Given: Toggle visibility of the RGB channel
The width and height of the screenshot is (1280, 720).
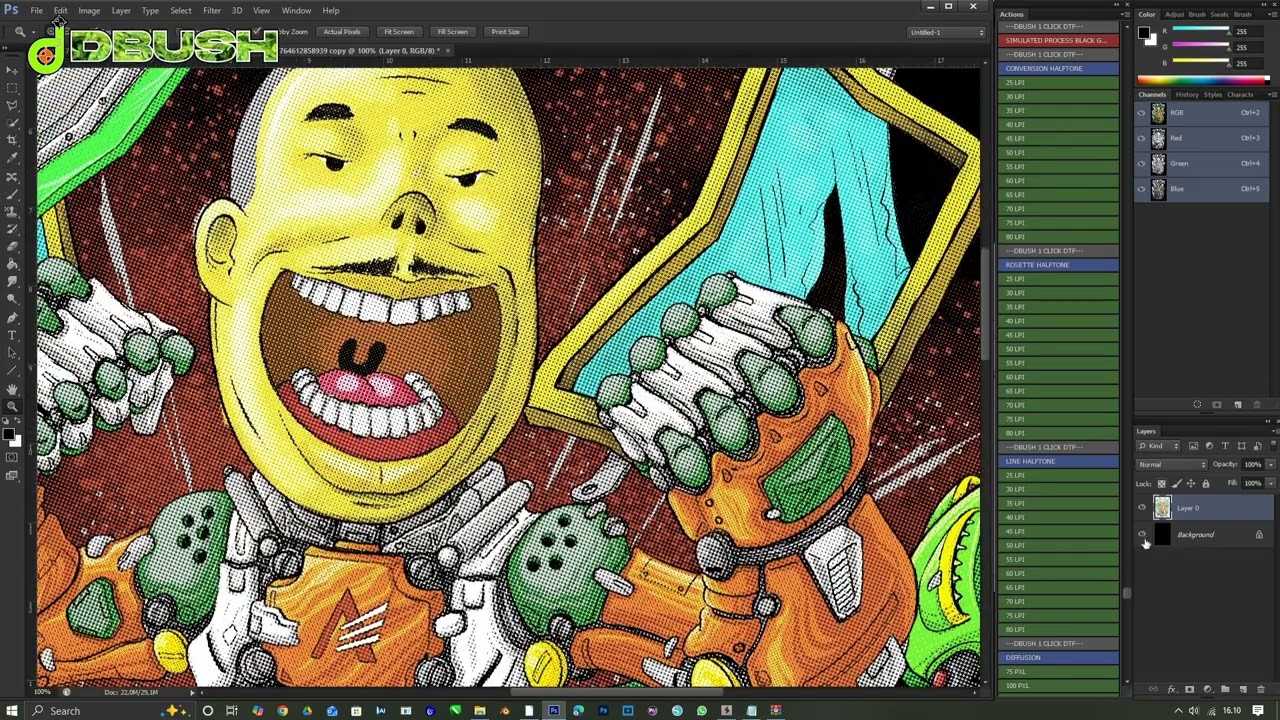Looking at the screenshot, I should [x=1142, y=113].
